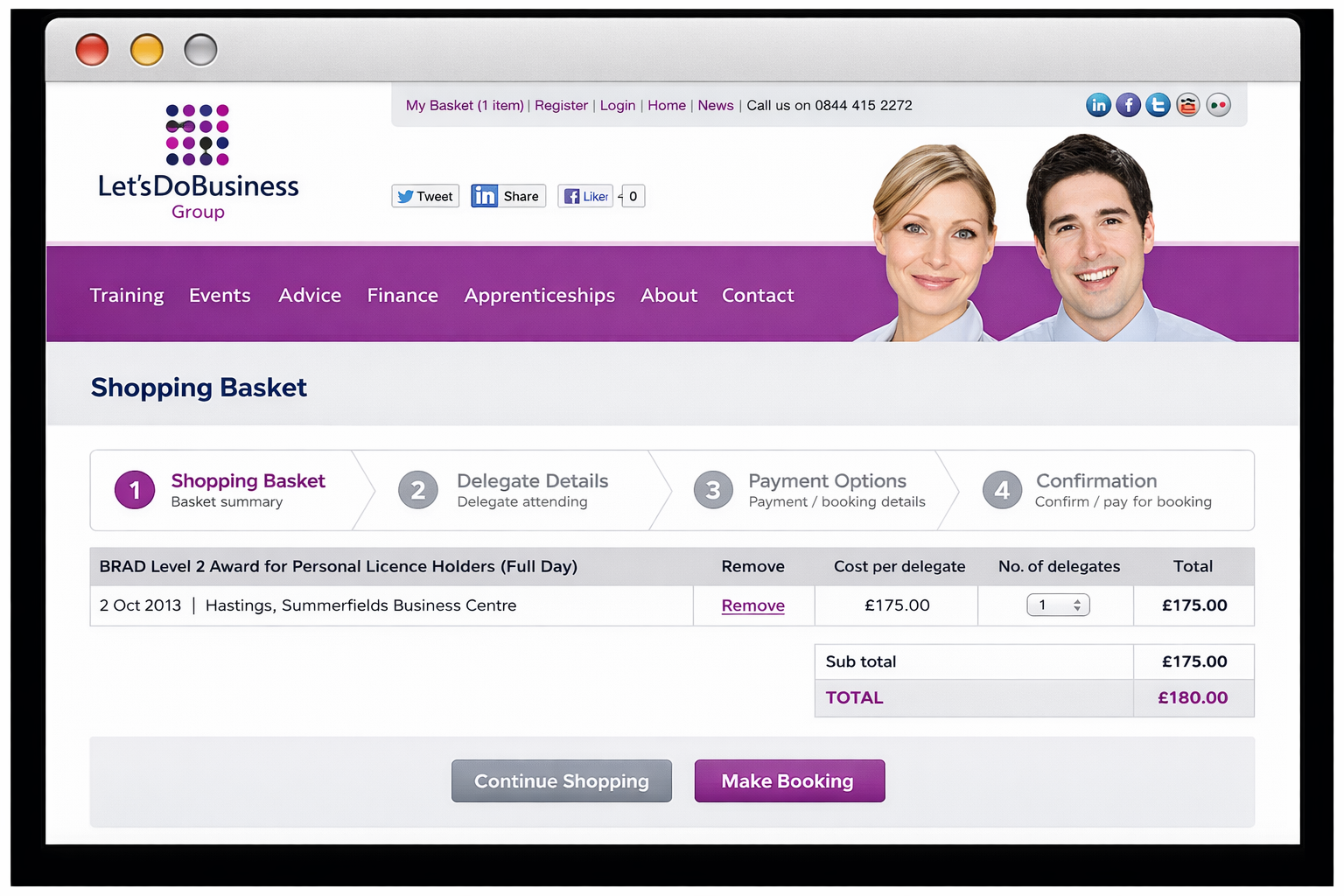Open the Training menu
This screenshot has width=1344, height=896.
(x=126, y=295)
